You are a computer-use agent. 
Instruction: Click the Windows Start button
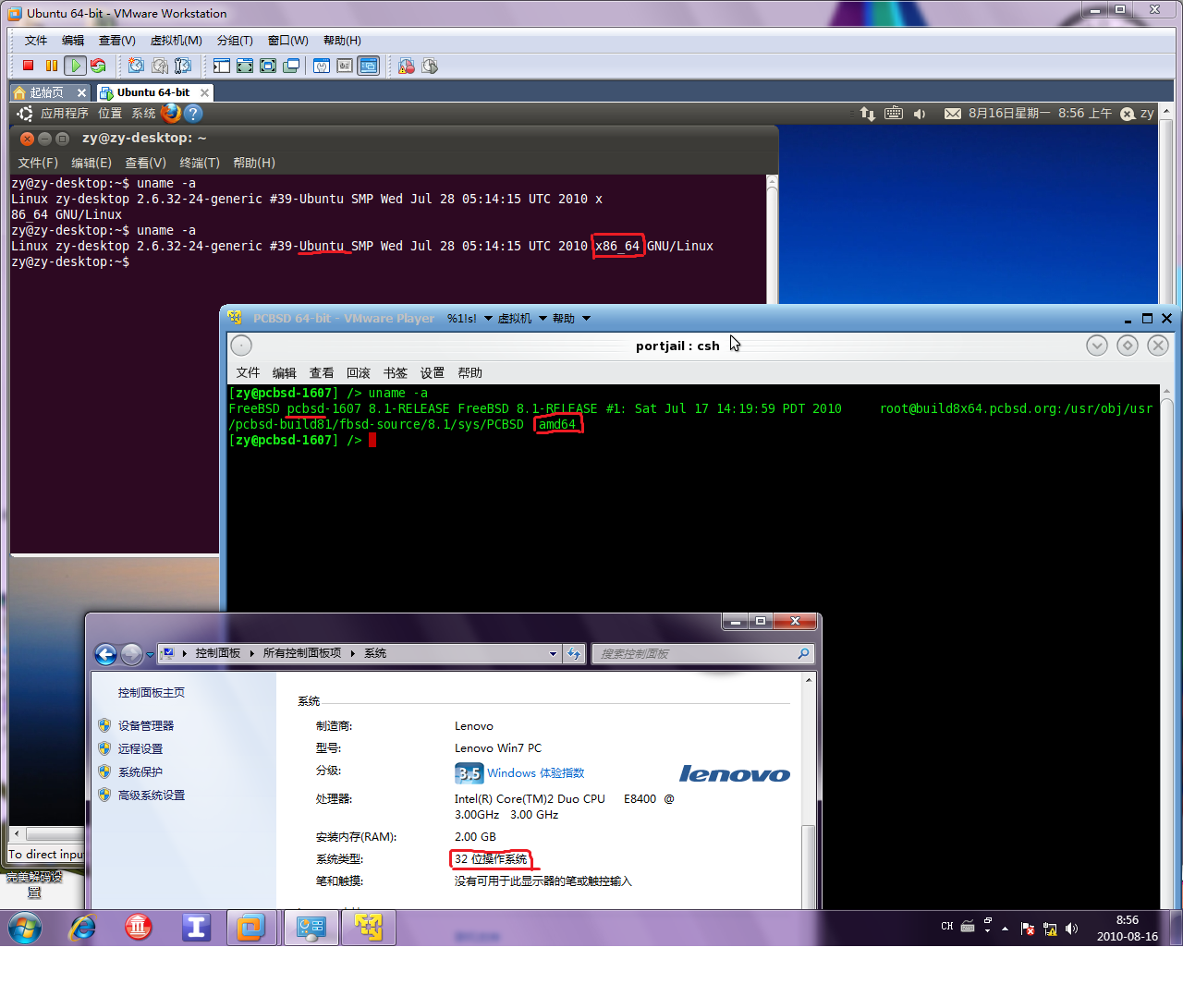(x=25, y=928)
